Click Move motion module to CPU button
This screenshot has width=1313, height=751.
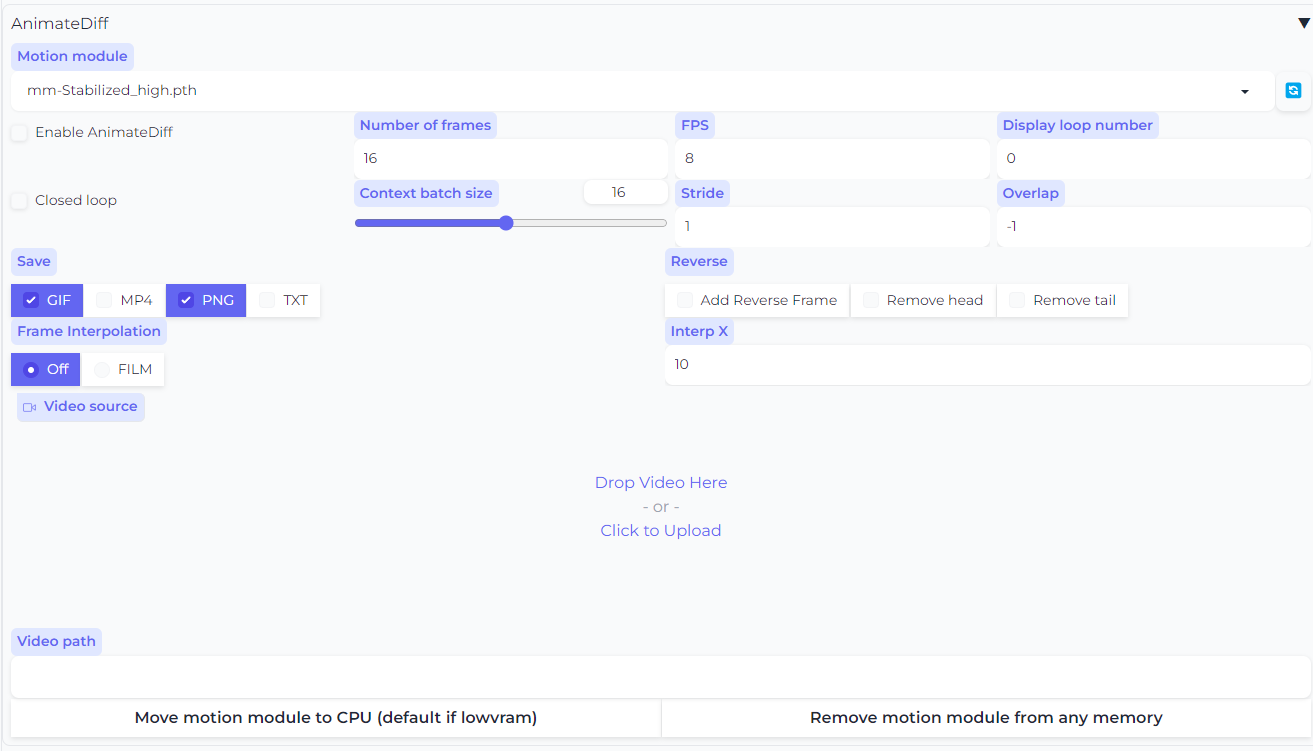click(336, 718)
